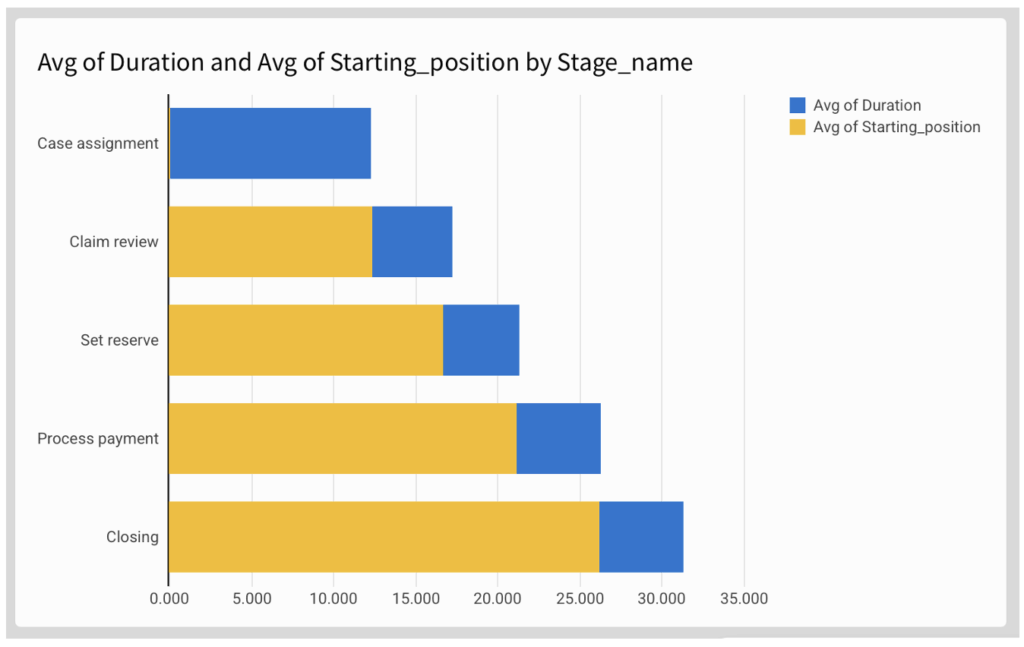Screen dimensions: 1024x647
Task: Select the Avg of Starting_position legend label
Action: coord(896,127)
